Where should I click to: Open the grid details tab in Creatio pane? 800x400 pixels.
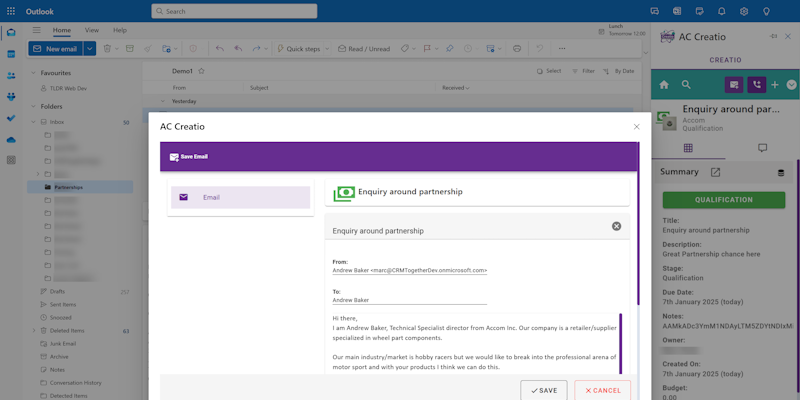pos(688,148)
